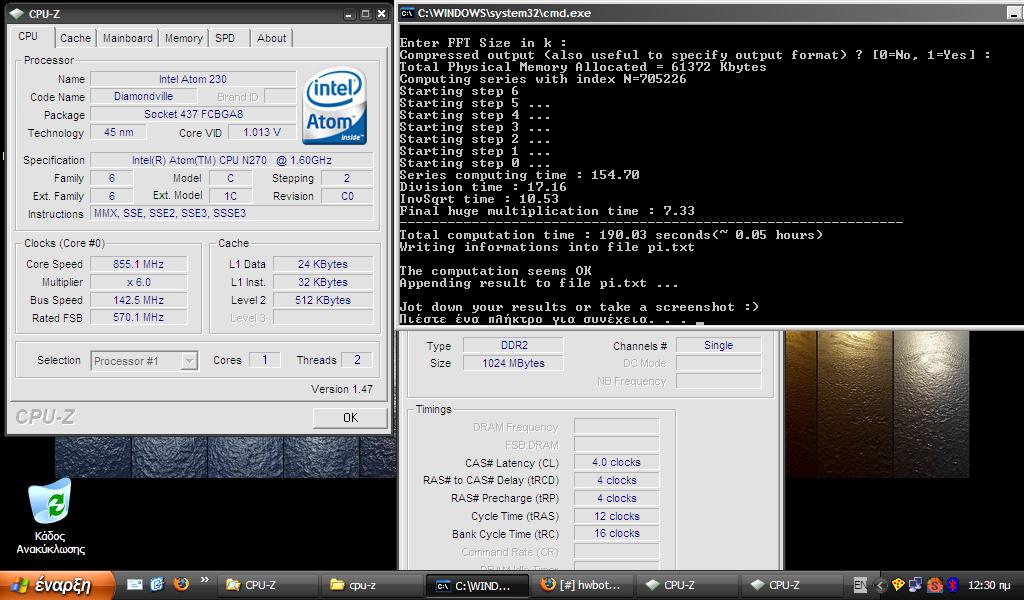Launch Internet Explorer quick launch icon
Screen dimensions: 1024x600
pos(157,584)
